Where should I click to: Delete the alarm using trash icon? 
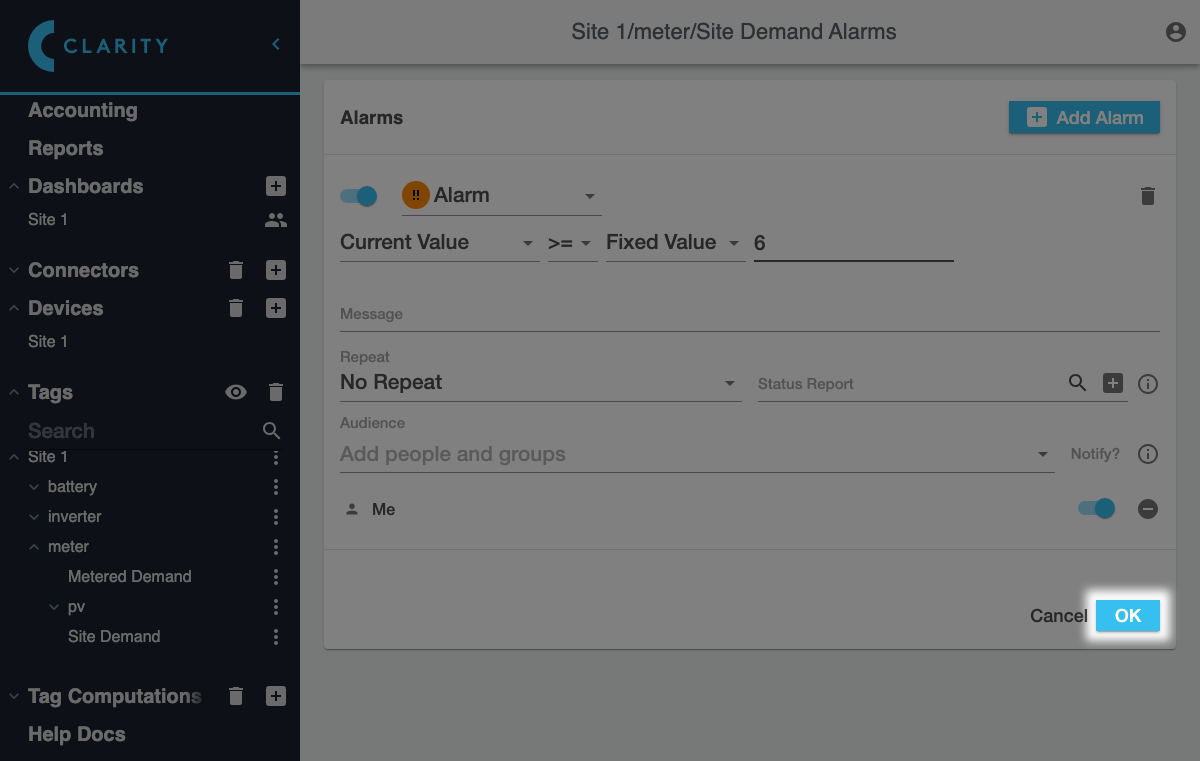pos(1148,196)
